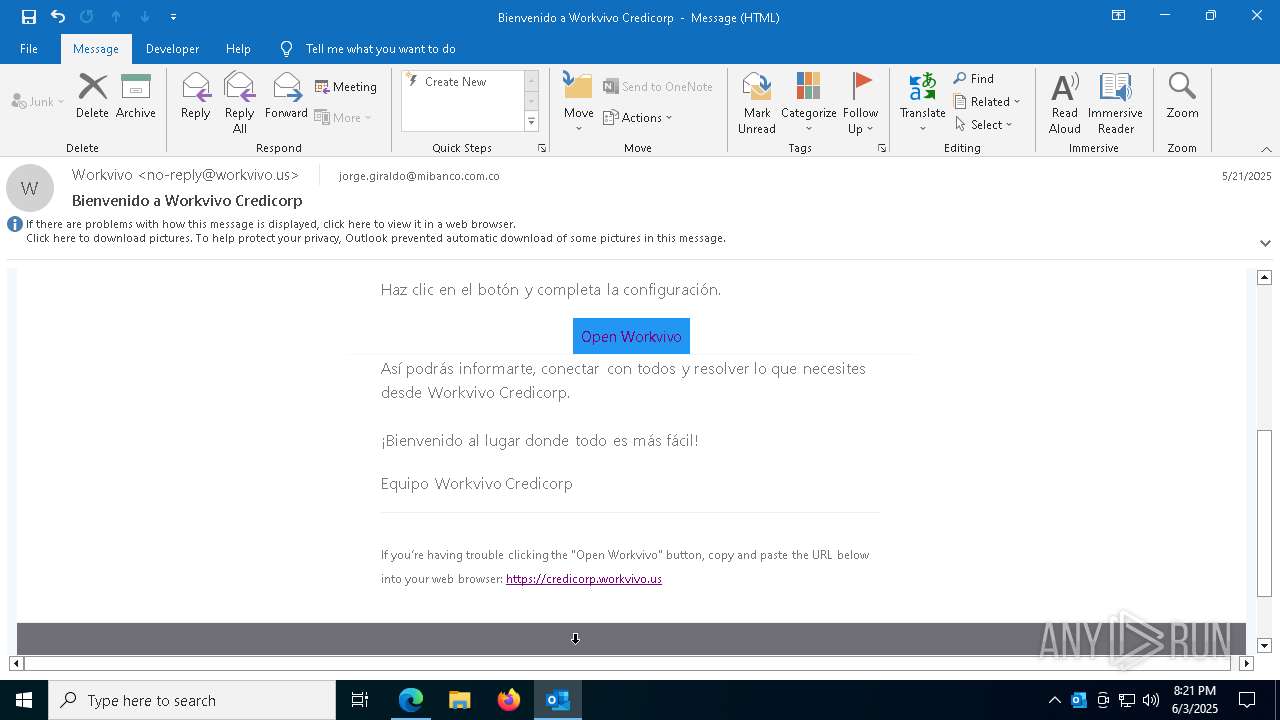This screenshot has height=720, width=1280.
Task: Open the notification center
Action: click(1247, 700)
